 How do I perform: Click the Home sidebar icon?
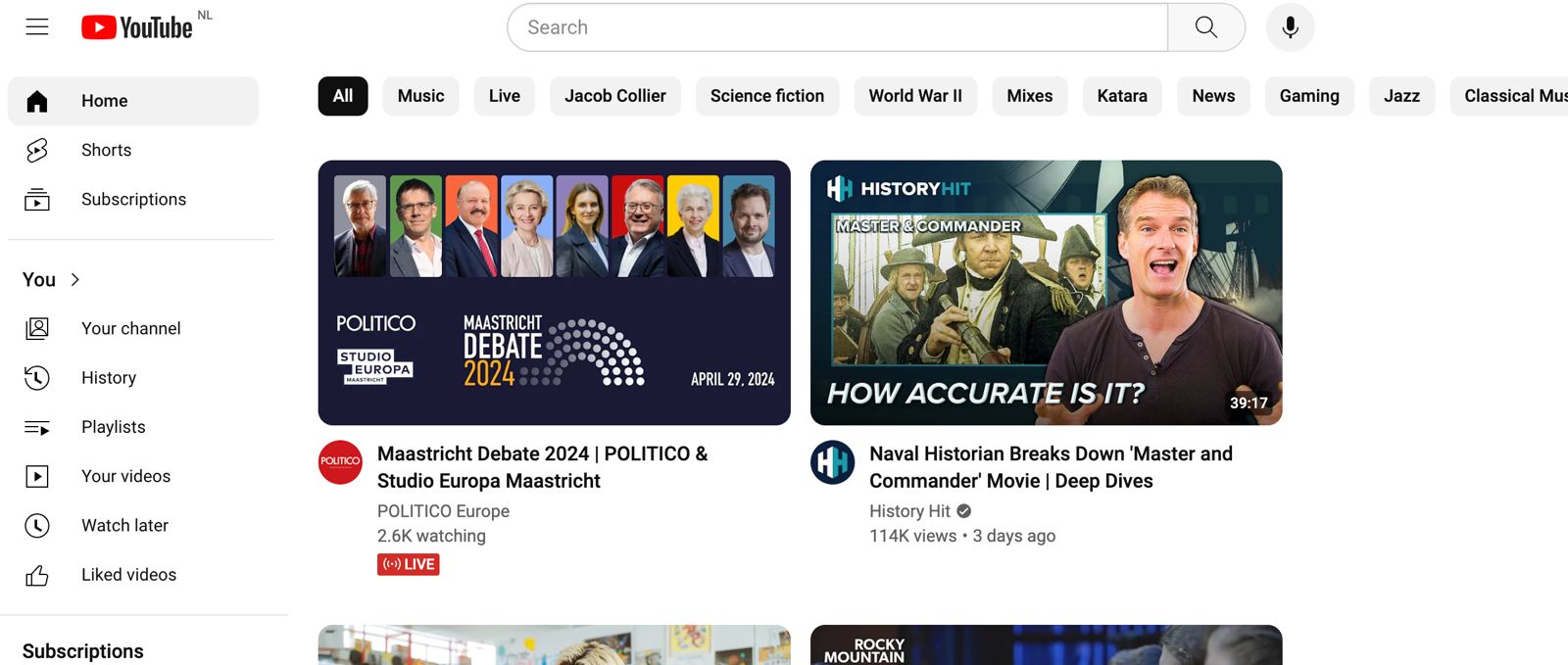[37, 101]
